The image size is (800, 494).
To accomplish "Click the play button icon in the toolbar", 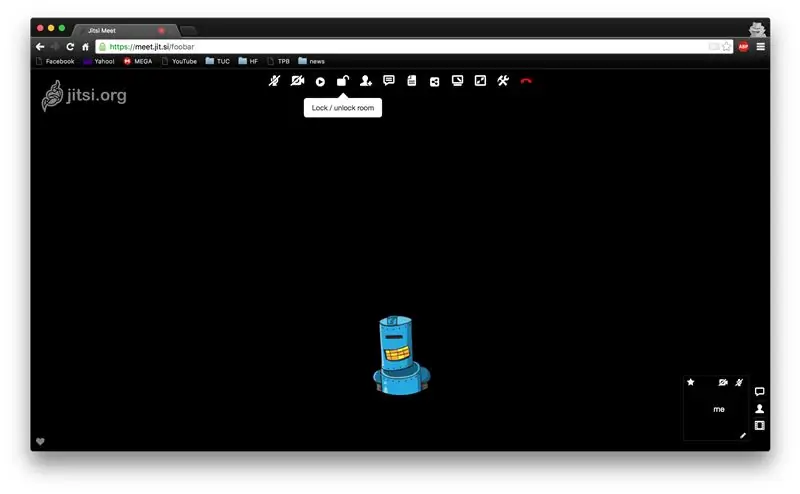I will [320, 82].
